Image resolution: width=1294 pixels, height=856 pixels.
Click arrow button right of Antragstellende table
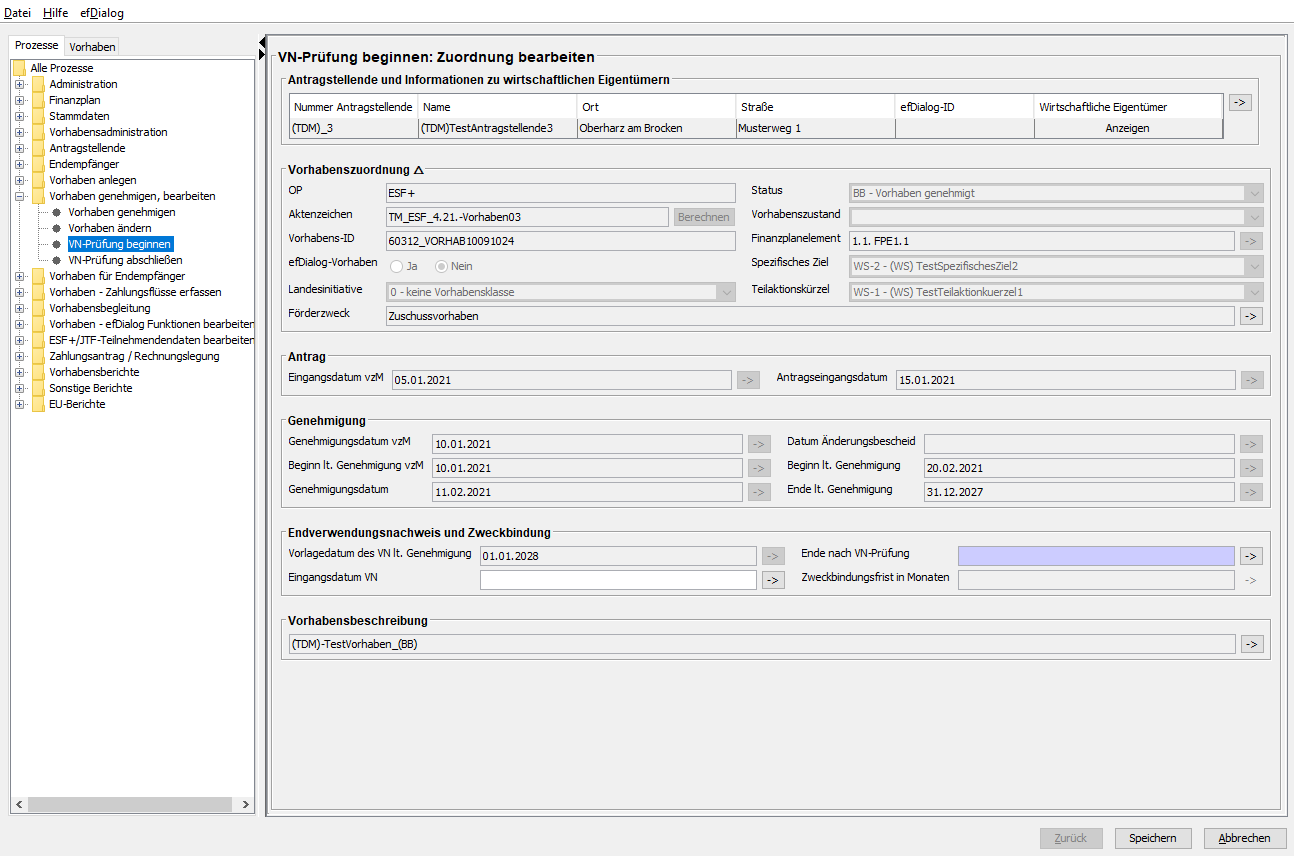(x=1239, y=103)
